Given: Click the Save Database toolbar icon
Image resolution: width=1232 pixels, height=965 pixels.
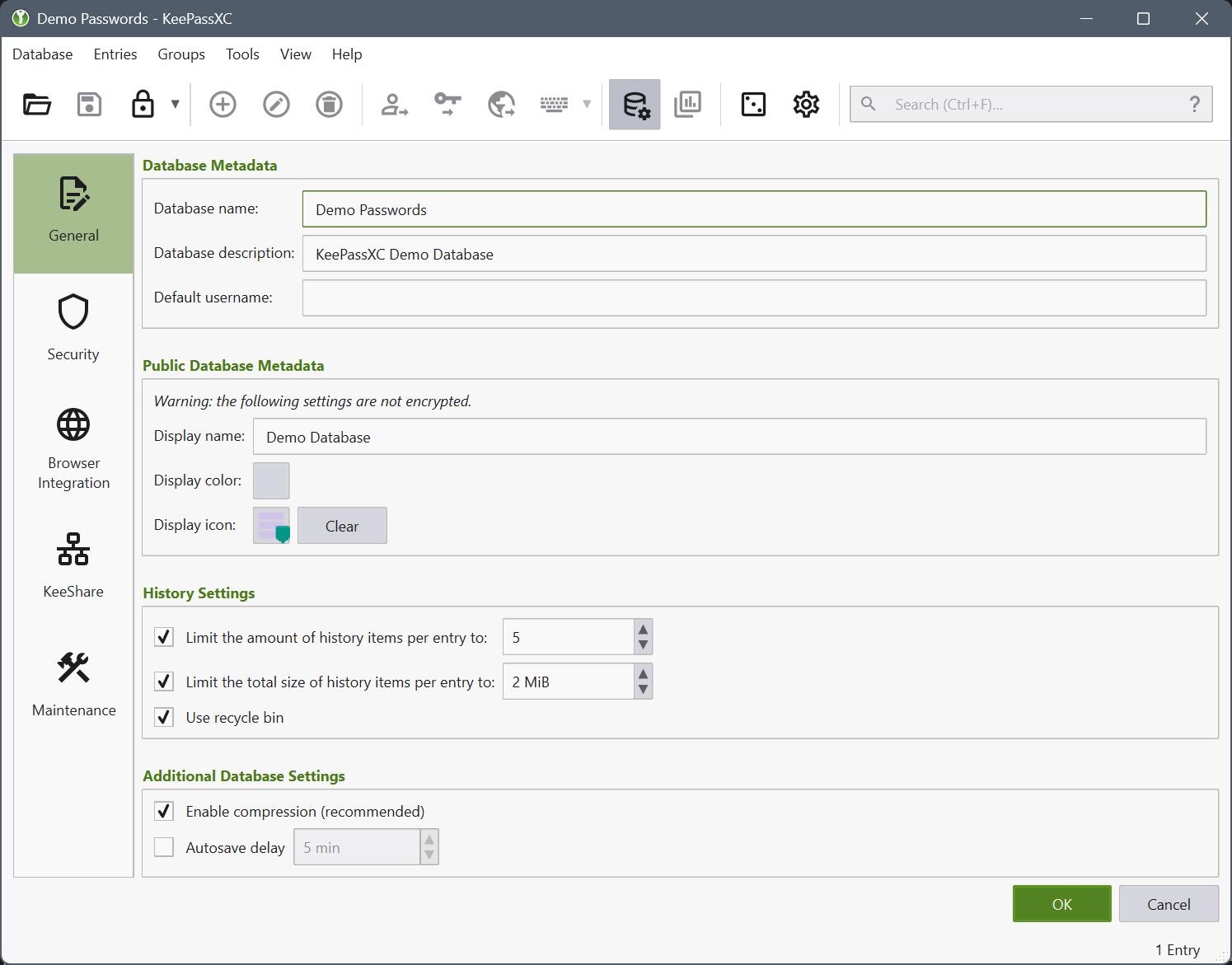Looking at the screenshot, I should tap(89, 105).
